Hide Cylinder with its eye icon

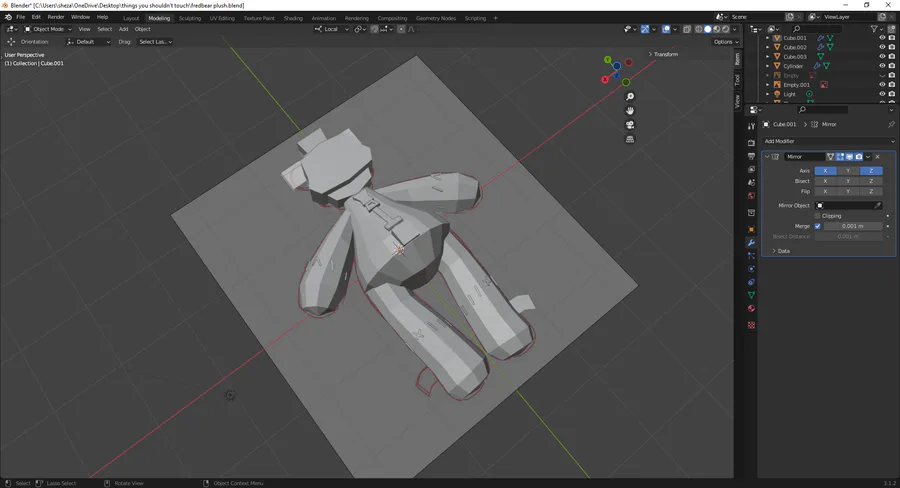click(x=882, y=66)
